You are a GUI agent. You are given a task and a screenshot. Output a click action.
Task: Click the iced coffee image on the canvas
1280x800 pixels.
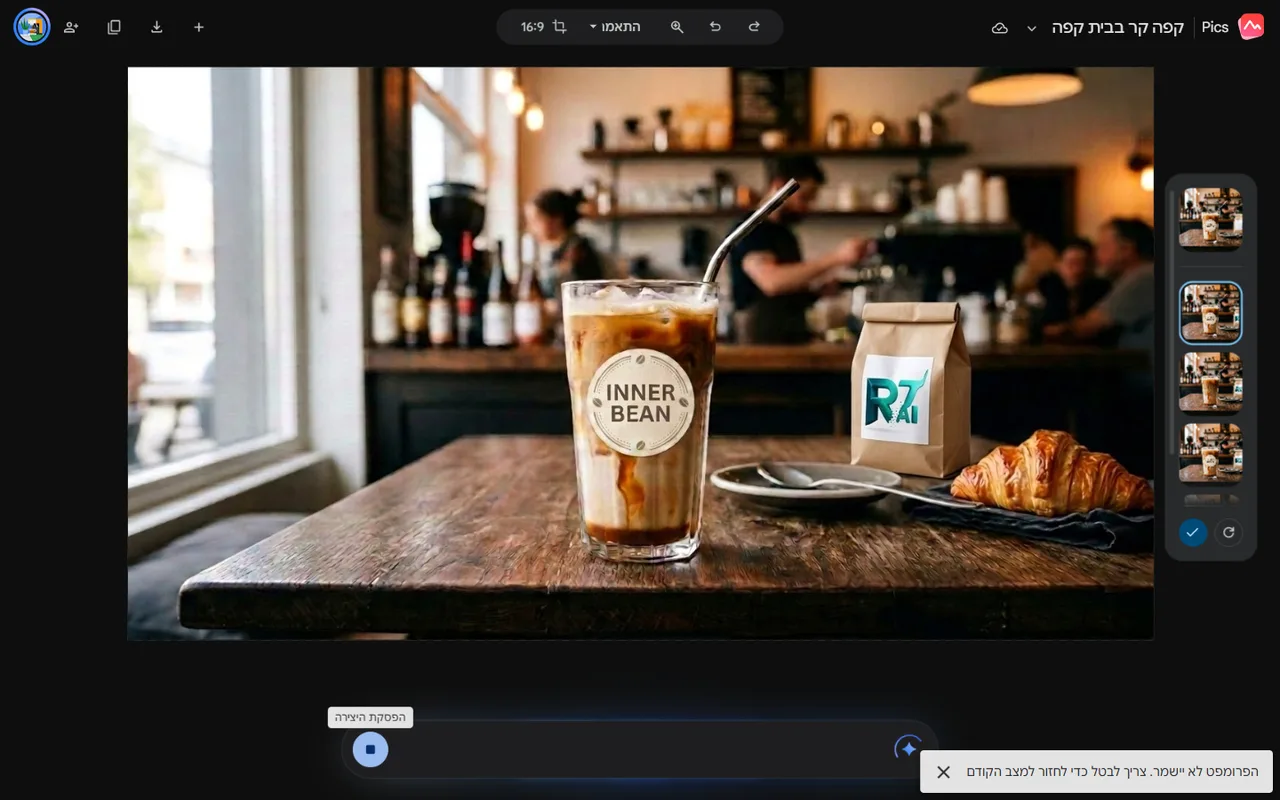640,353
